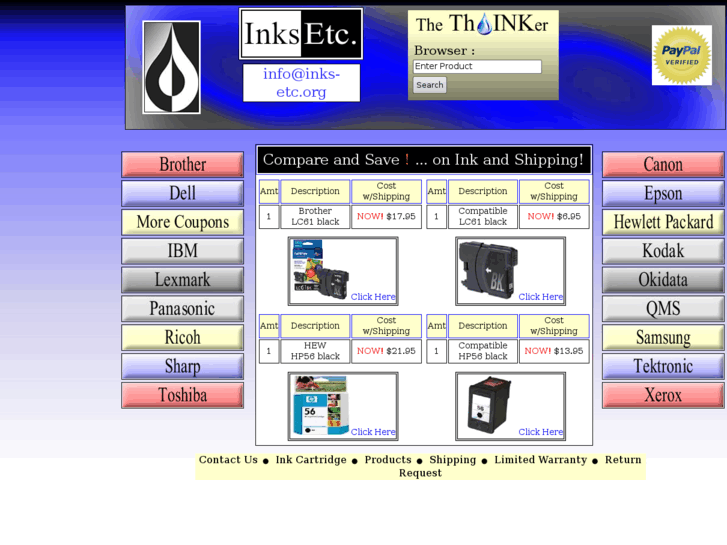
Task: Focus the Enter Product search field
Action: click(477, 66)
